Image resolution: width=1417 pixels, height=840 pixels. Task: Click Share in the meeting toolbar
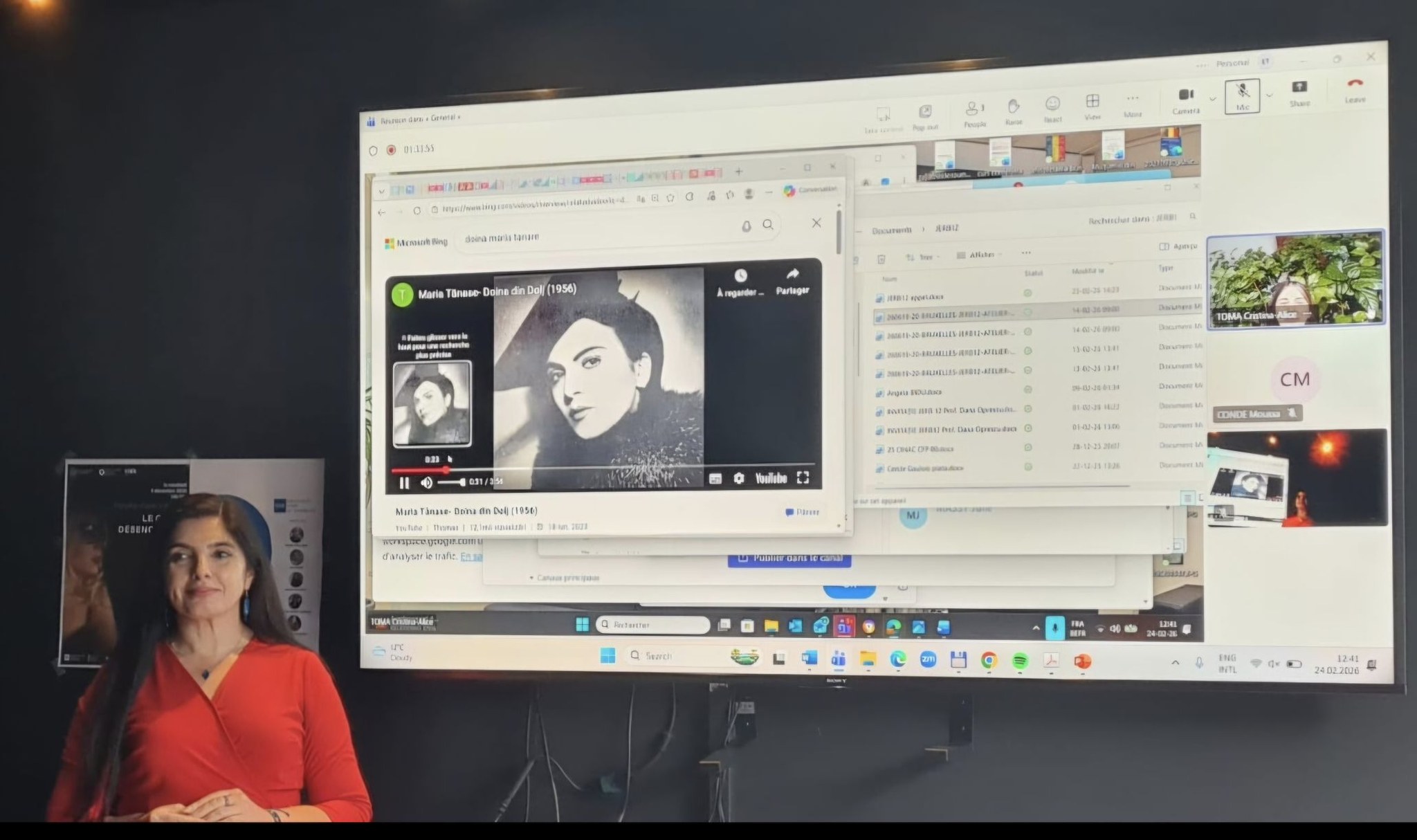pos(1299,87)
